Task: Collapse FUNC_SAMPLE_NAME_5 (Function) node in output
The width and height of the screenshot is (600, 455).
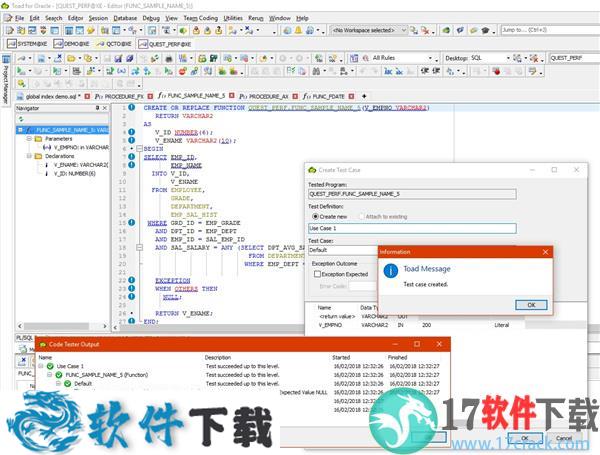Action: [x=50, y=375]
